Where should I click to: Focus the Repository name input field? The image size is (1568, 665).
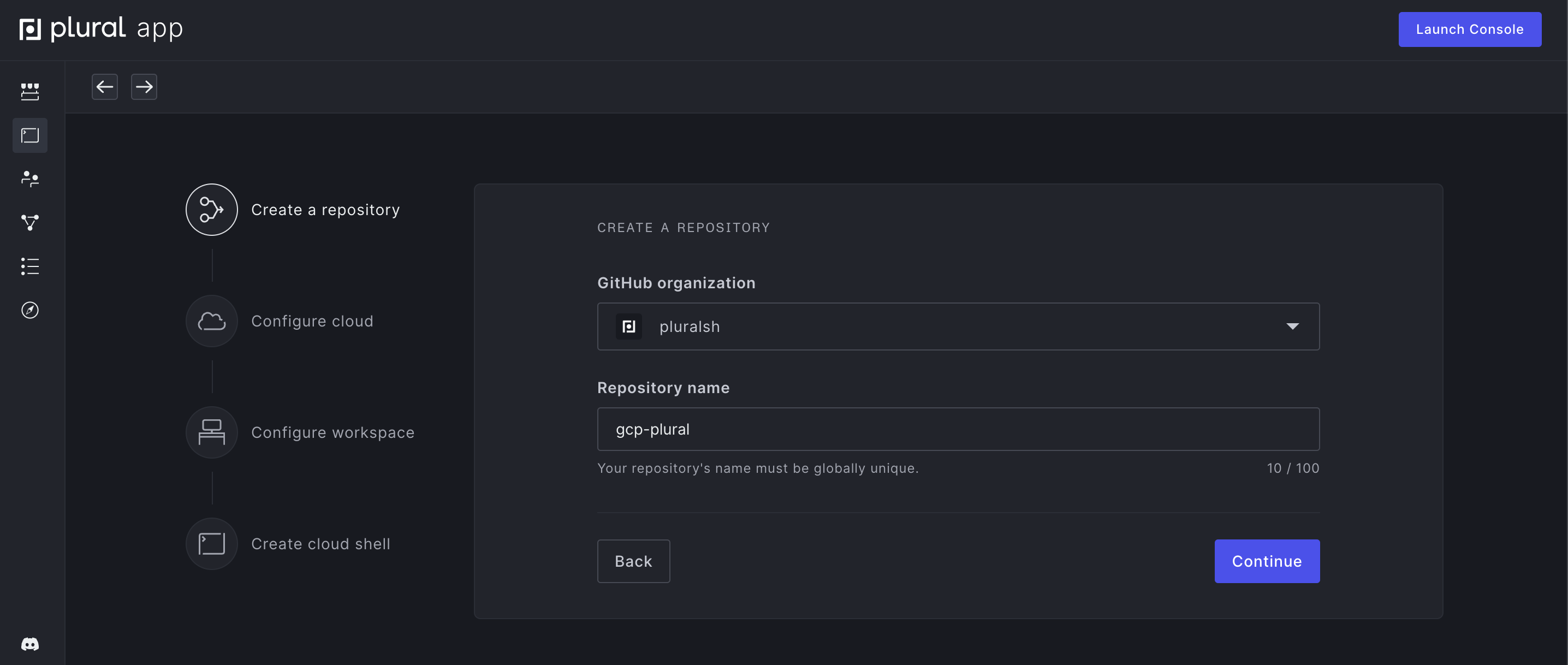click(x=958, y=429)
